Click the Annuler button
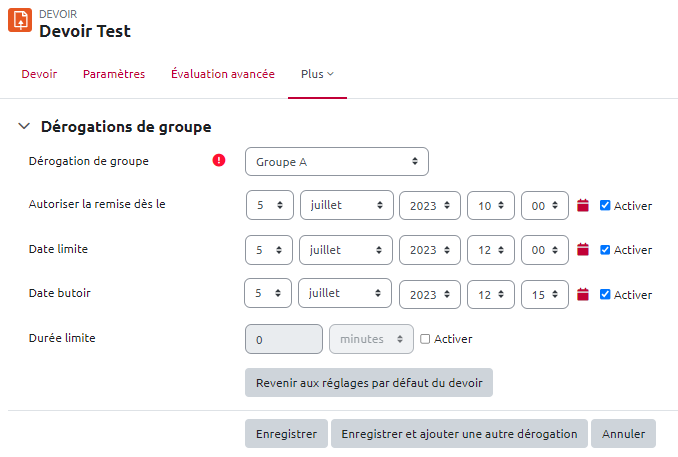This screenshot has height=457, width=678. point(624,434)
